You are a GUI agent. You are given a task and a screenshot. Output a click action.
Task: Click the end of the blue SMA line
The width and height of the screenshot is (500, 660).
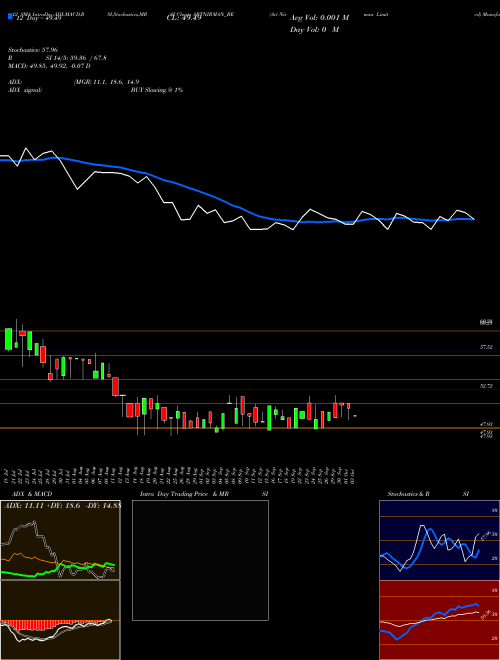474,219
